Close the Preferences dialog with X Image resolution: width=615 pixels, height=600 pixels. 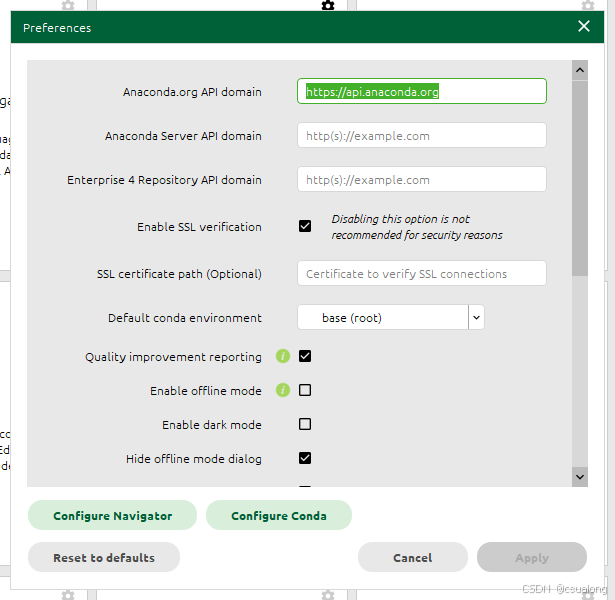click(584, 26)
